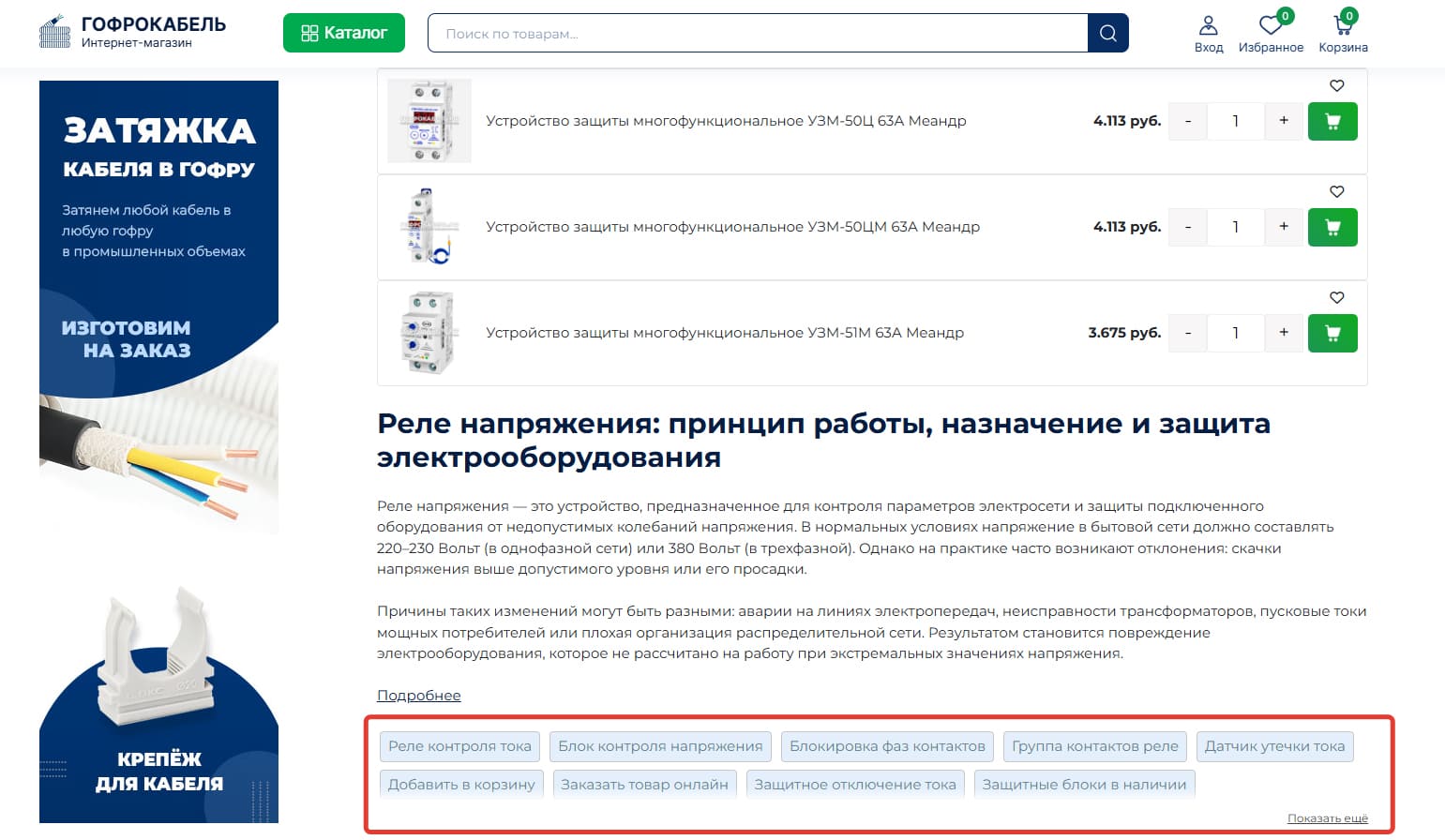Select the Датчик утечки тока tag
The height and width of the screenshot is (840, 1445).
click(x=1273, y=746)
